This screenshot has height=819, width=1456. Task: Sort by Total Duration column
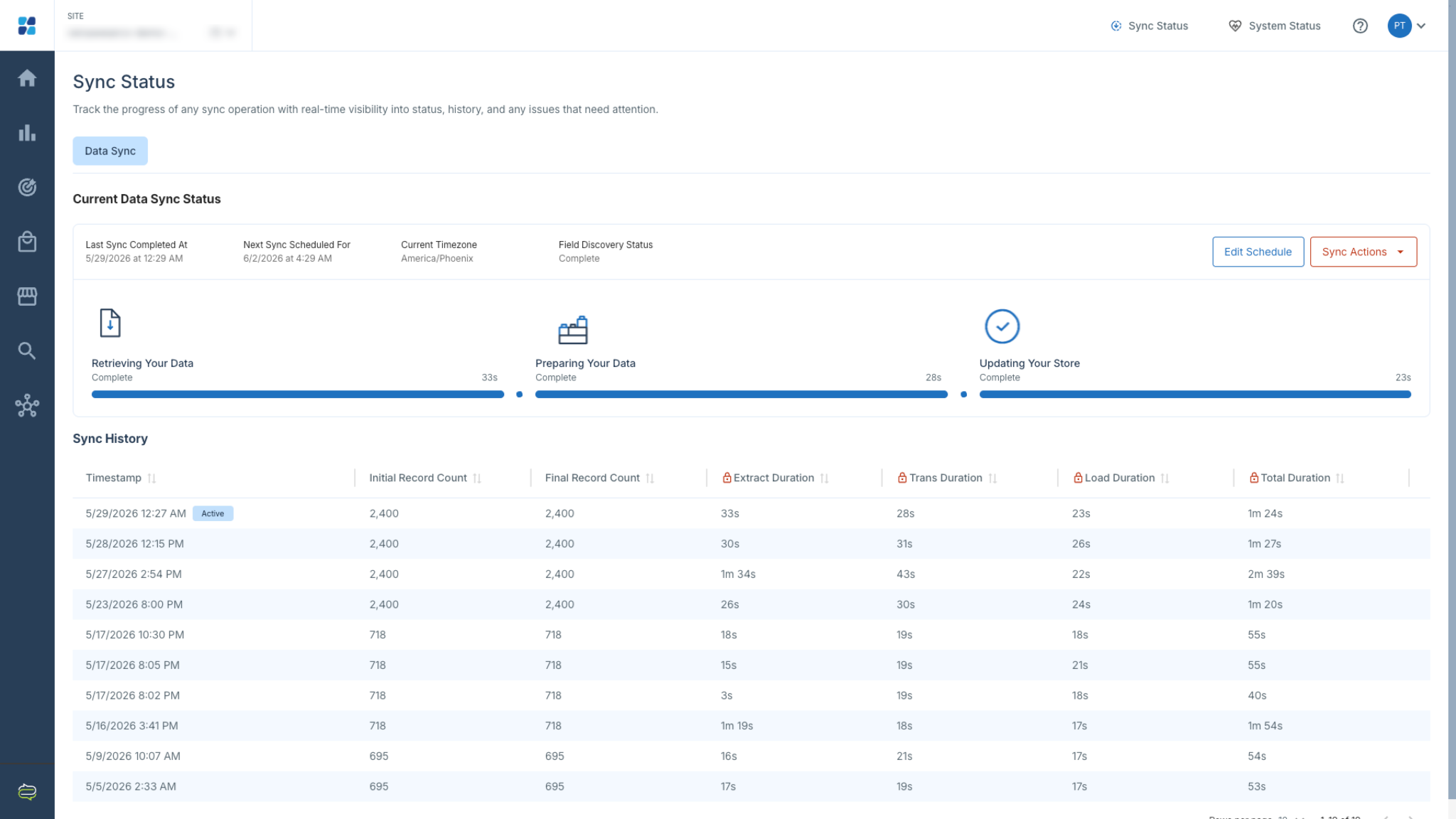1340,478
